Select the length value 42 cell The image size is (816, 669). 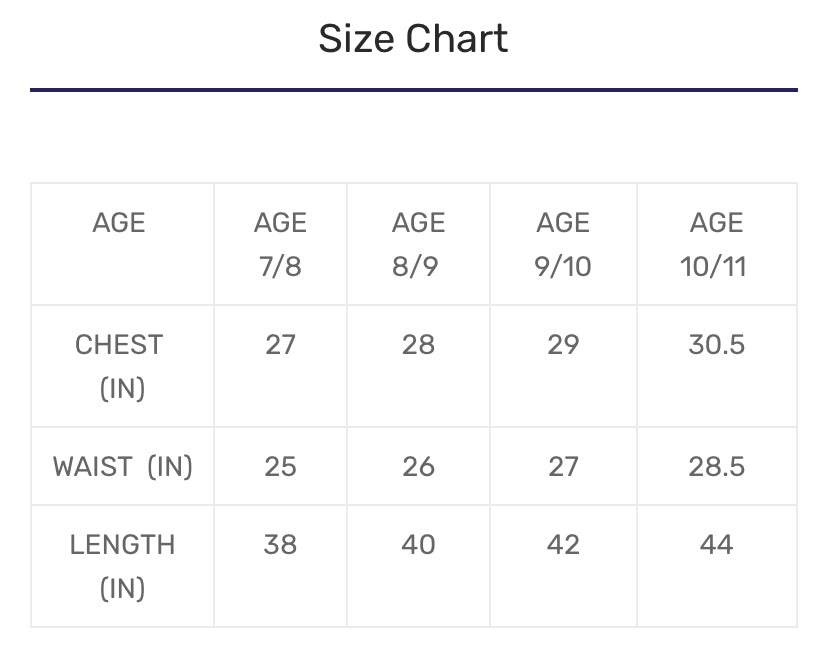click(x=563, y=545)
